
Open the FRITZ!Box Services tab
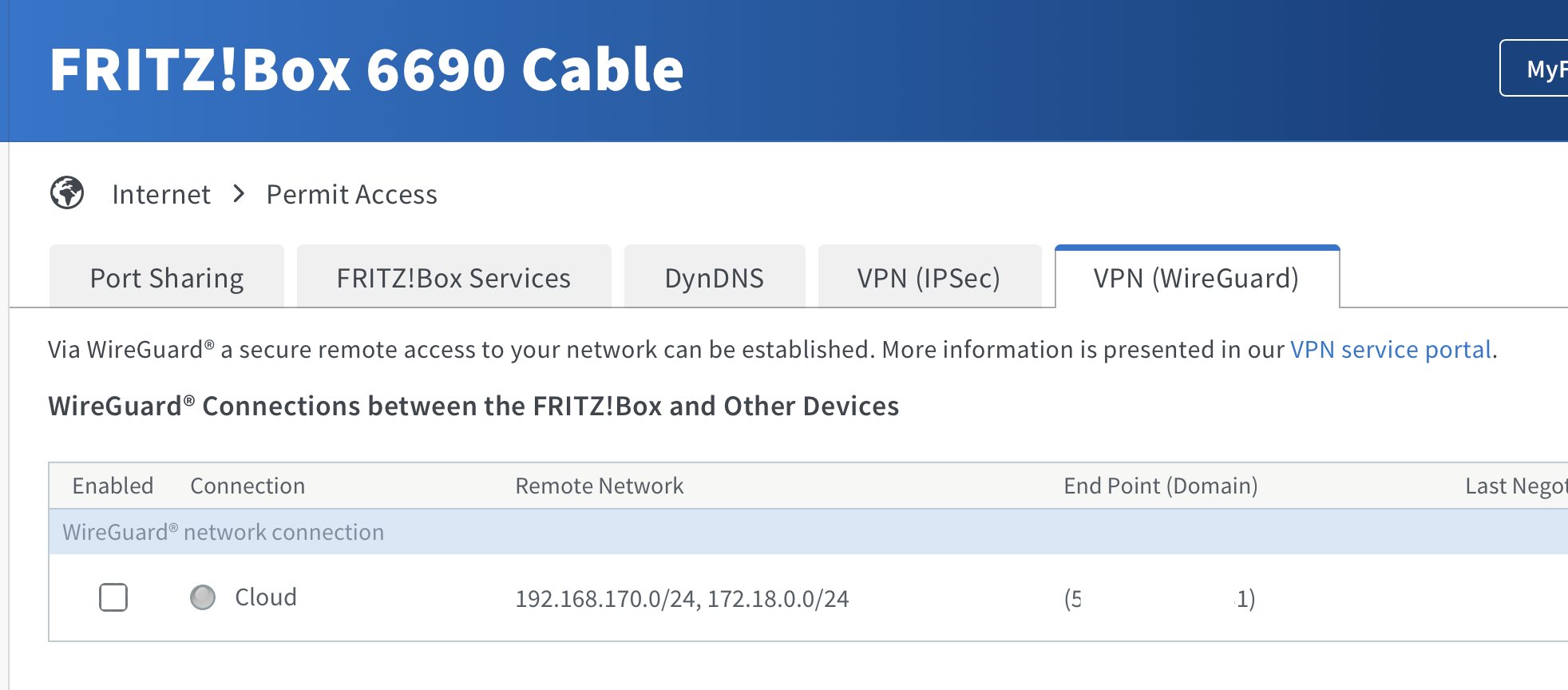coord(453,278)
